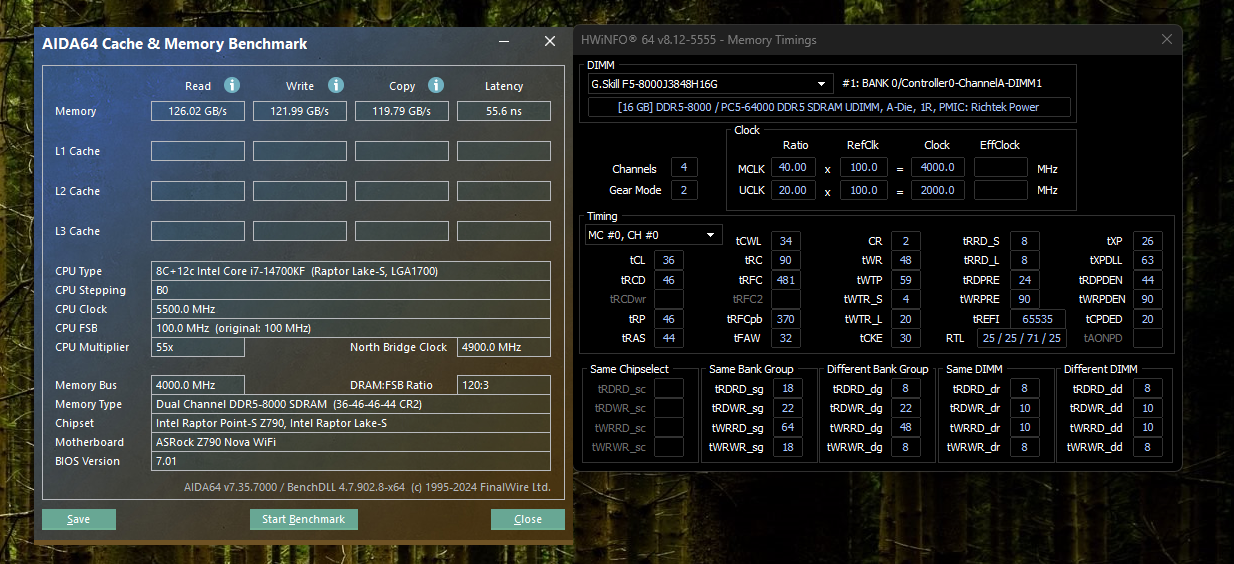Image resolution: width=1234 pixels, height=564 pixels.
Task: Click the Memory Bus value 4000.0 MHz
Action: [x=198, y=385]
